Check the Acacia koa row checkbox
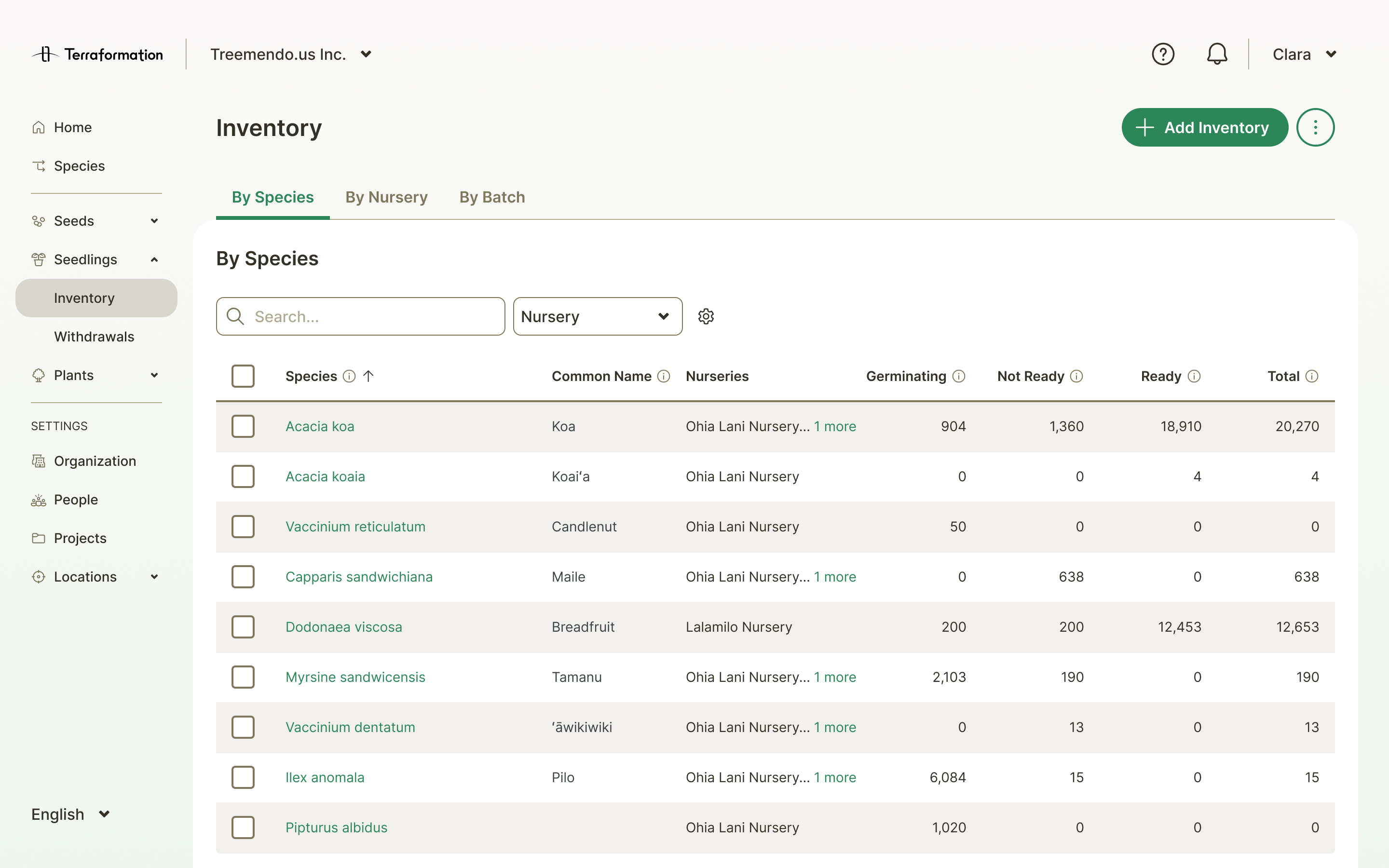Screen dimensions: 1389x868 [x=243, y=426]
